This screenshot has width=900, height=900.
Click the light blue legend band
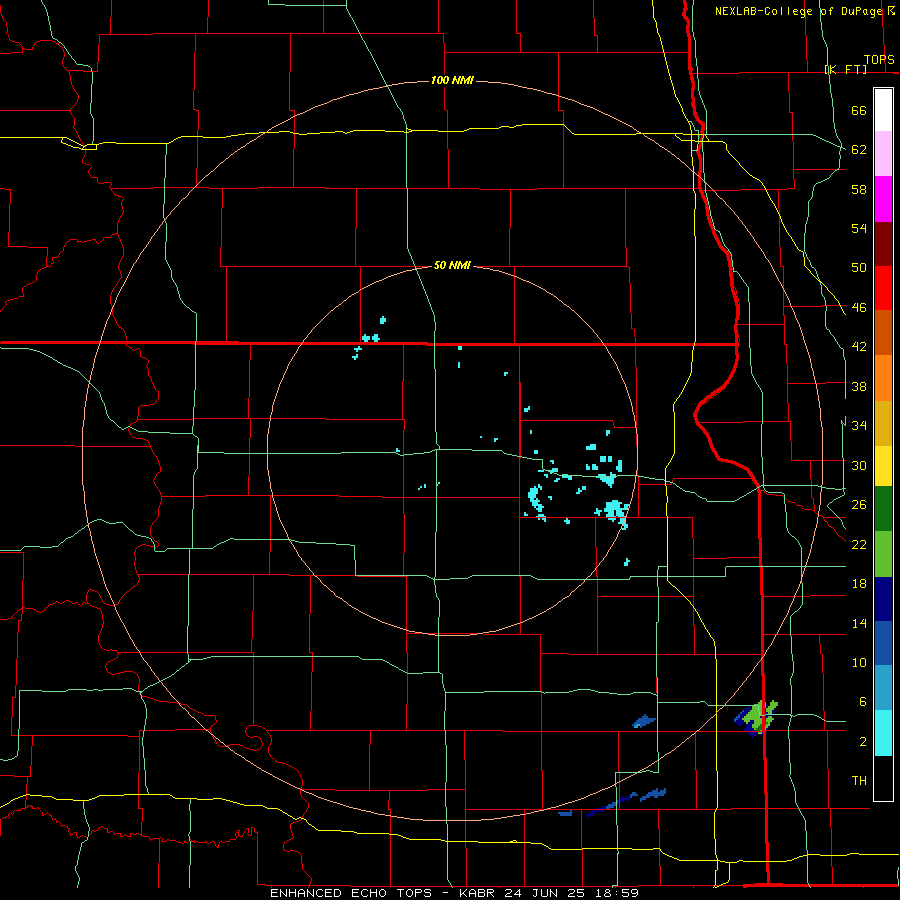point(883,688)
